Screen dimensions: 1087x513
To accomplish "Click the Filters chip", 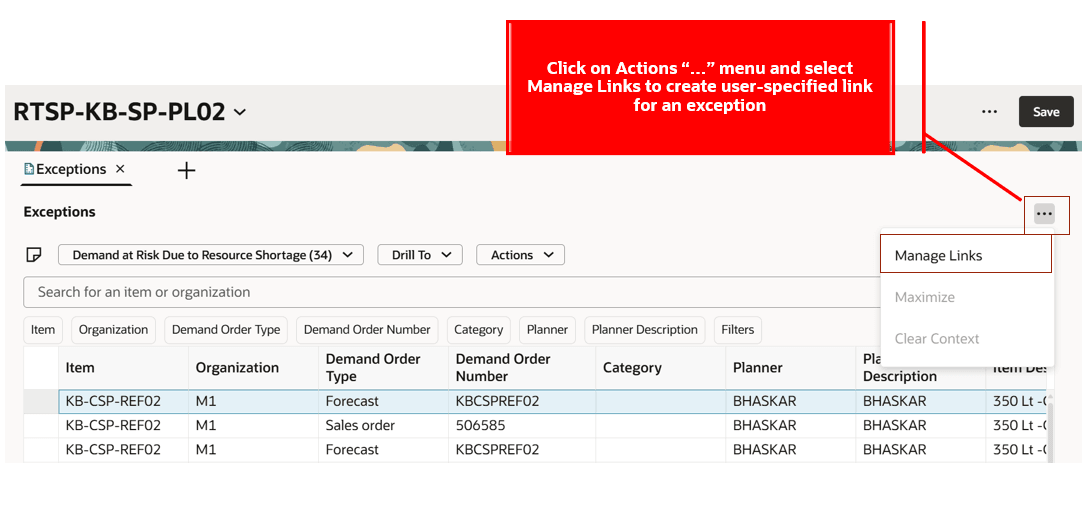I will (x=738, y=330).
